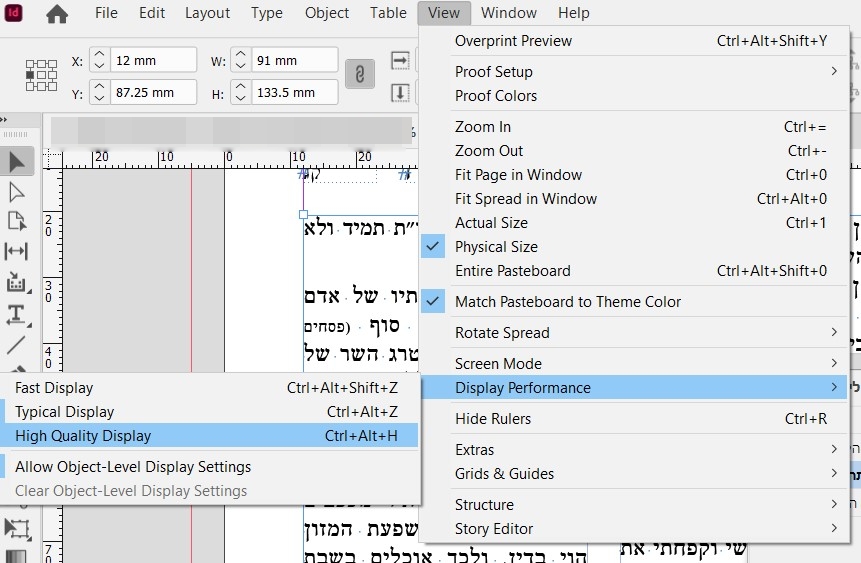Adjust the H height stepper

pyautogui.click(x=241, y=92)
